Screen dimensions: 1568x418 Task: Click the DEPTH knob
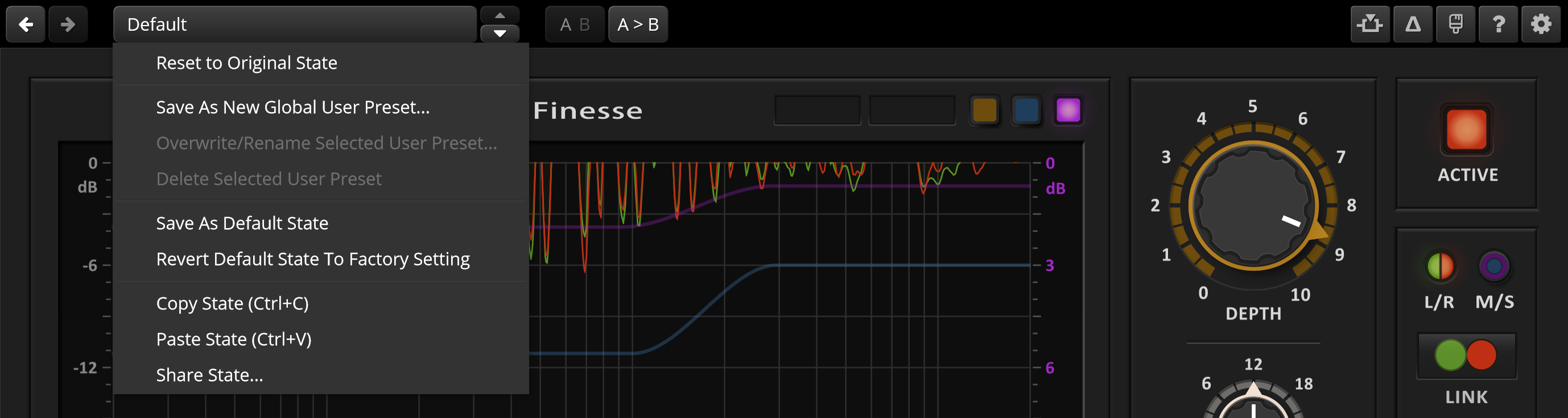pos(1253,206)
